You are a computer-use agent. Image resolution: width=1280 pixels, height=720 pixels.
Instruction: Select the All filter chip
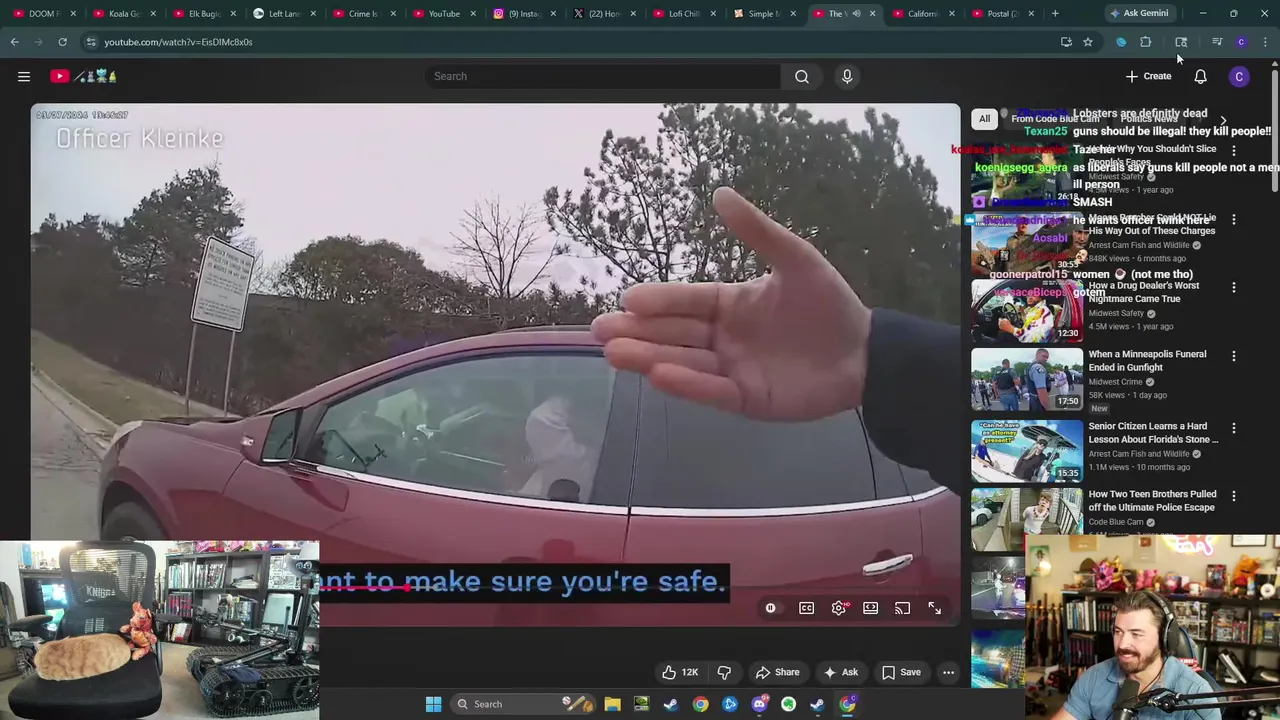pyautogui.click(x=984, y=119)
